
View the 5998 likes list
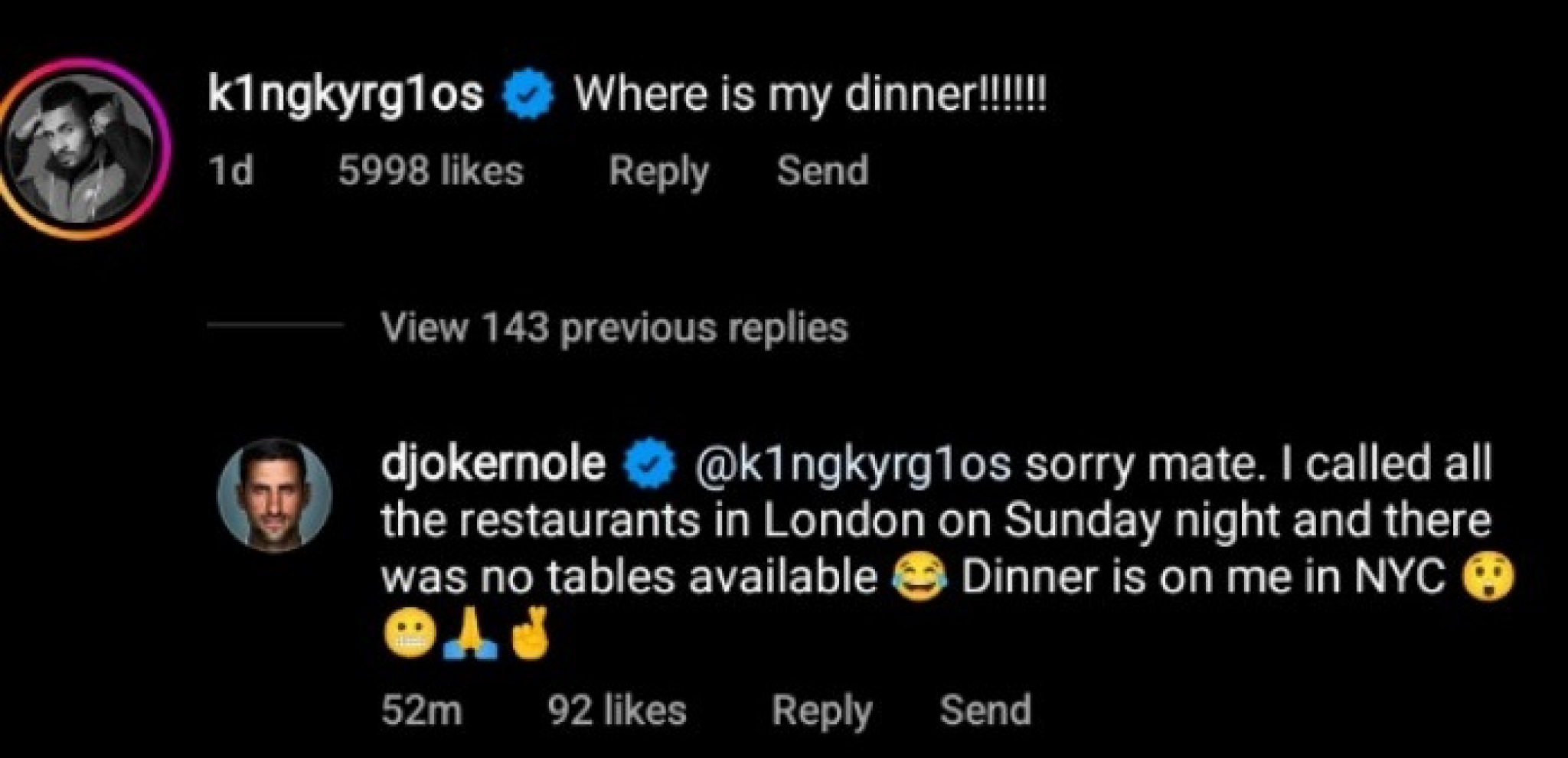click(431, 171)
